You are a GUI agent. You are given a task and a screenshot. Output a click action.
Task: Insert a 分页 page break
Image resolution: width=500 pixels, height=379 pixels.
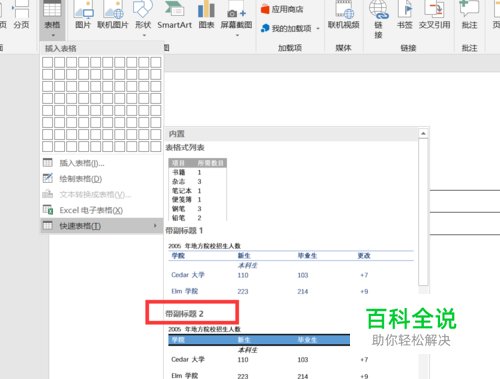click(x=21, y=15)
